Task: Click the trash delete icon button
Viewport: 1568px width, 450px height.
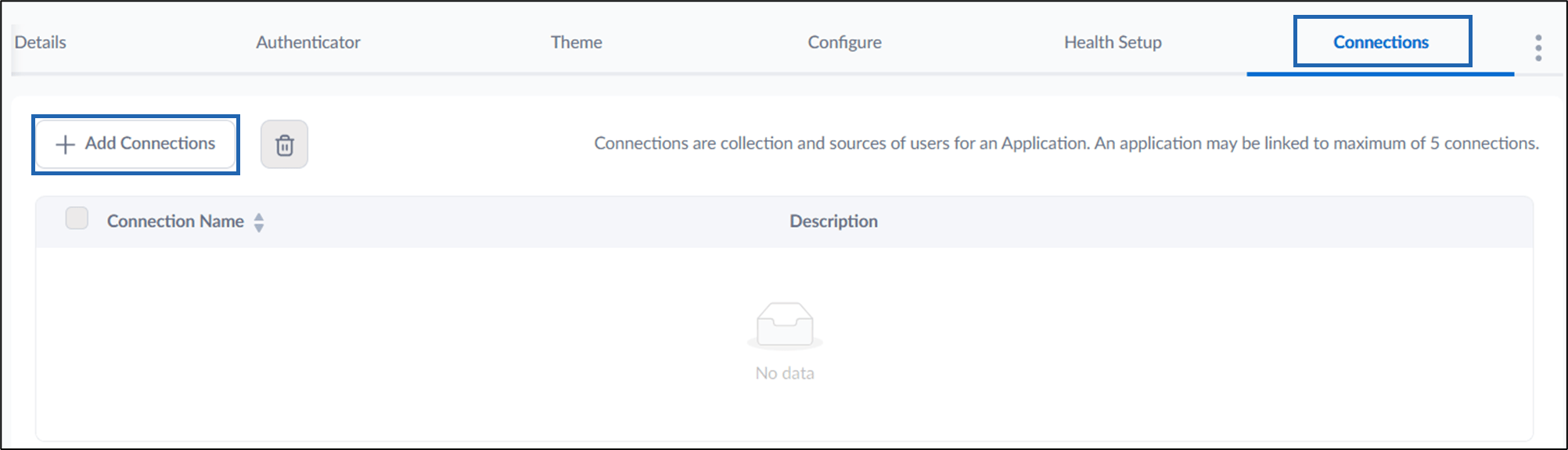Action: coord(284,144)
